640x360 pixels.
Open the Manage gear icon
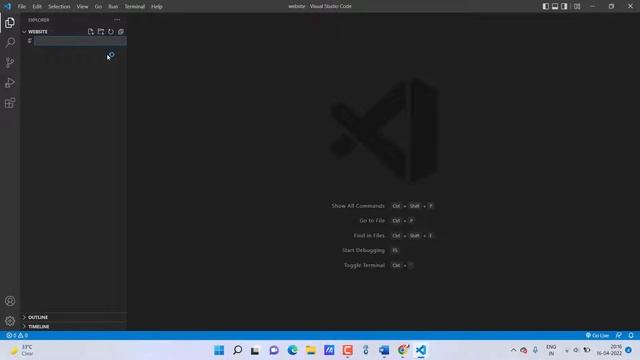click(10, 321)
